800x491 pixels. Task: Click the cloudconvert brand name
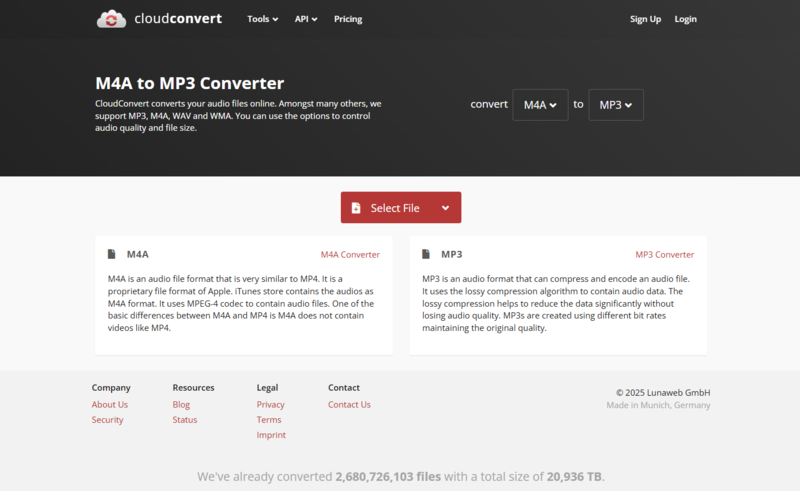pos(178,18)
